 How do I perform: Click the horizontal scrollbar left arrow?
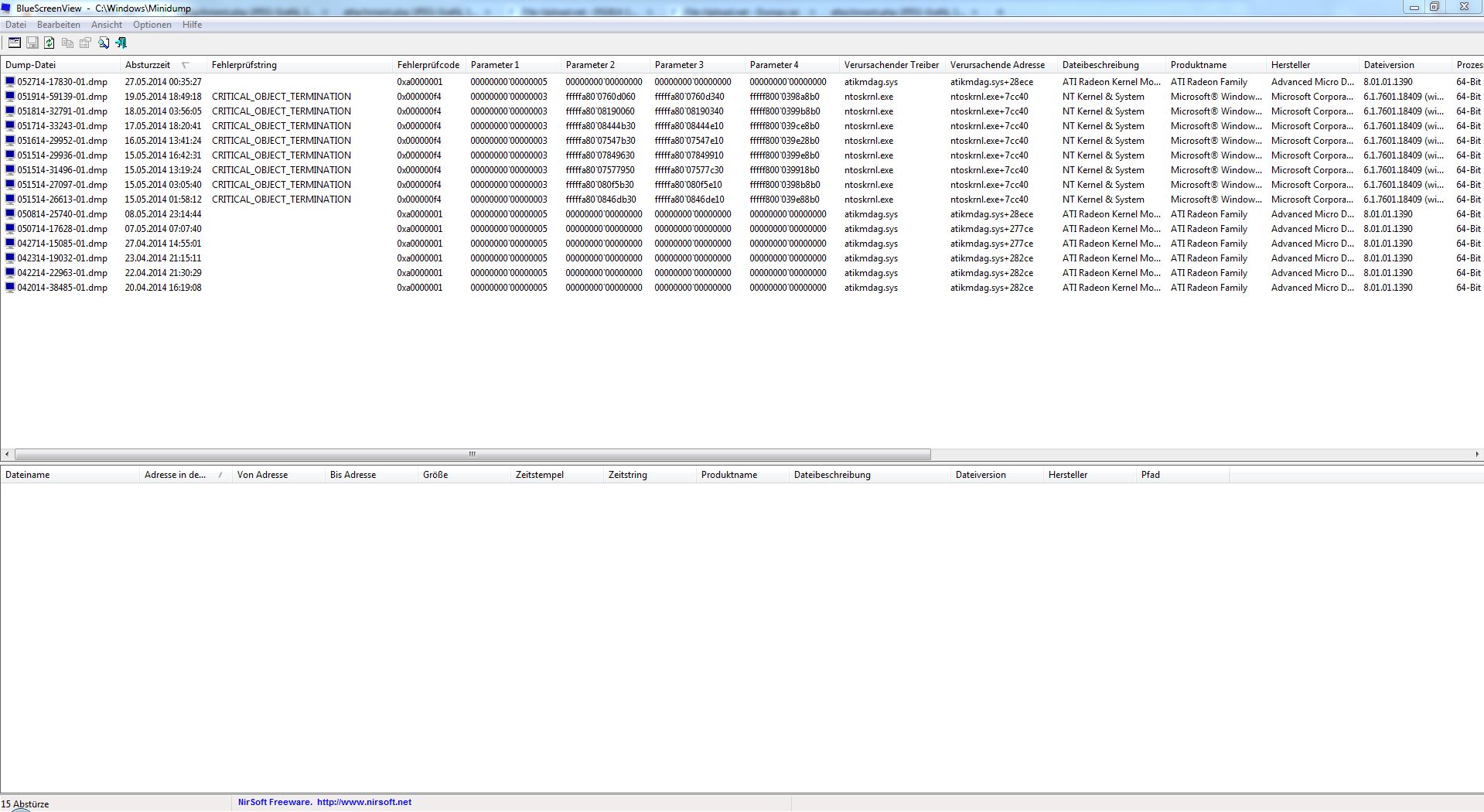point(7,454)
